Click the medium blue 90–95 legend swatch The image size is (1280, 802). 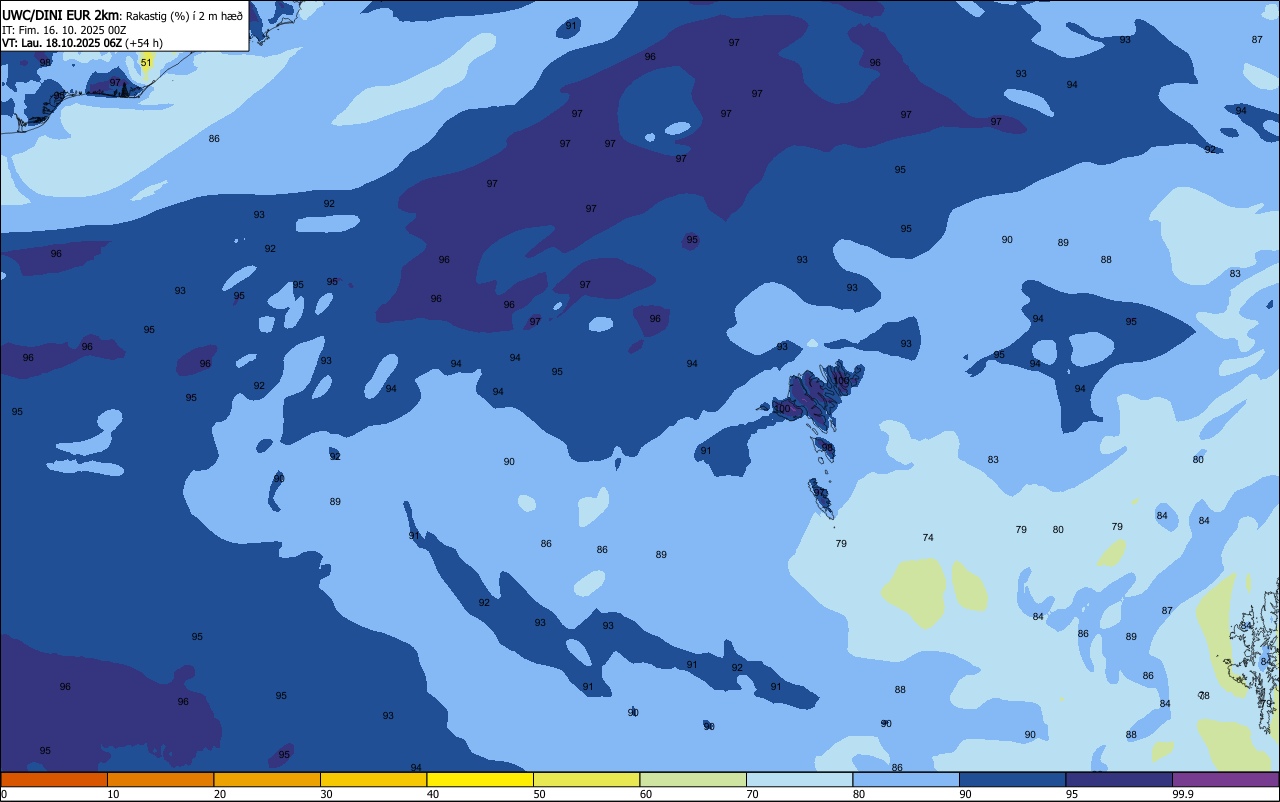point(1012,779)
